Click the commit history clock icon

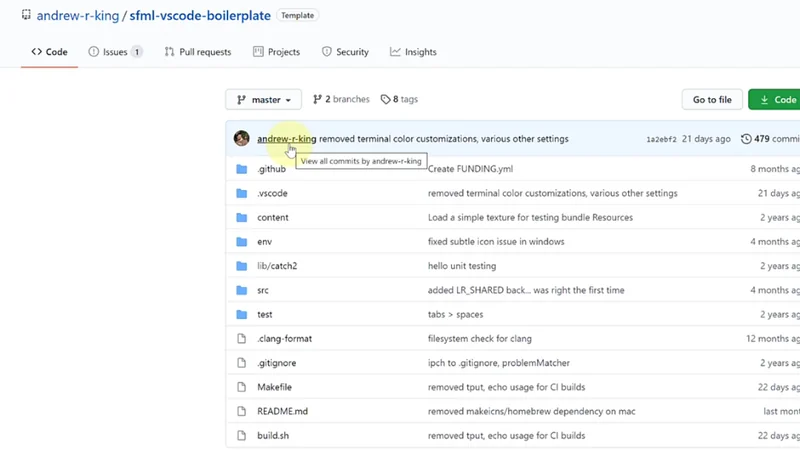point(746,139)
